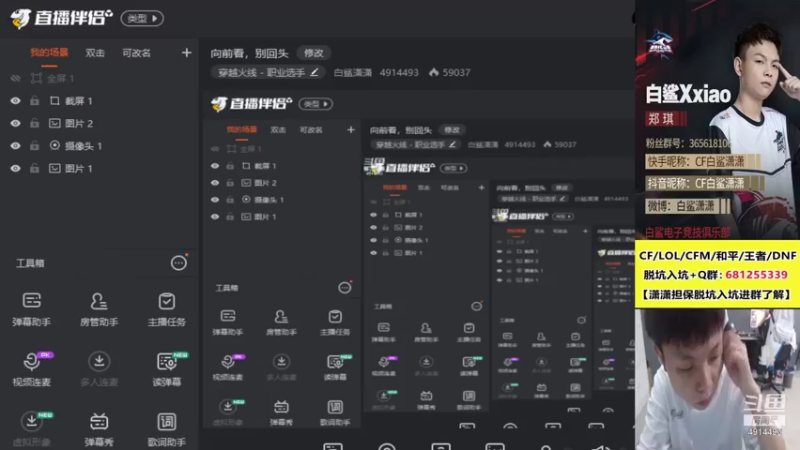
Task: Click the CF/LOL/CFM/和平/王者/DNF heading
Action: (717, 256)
